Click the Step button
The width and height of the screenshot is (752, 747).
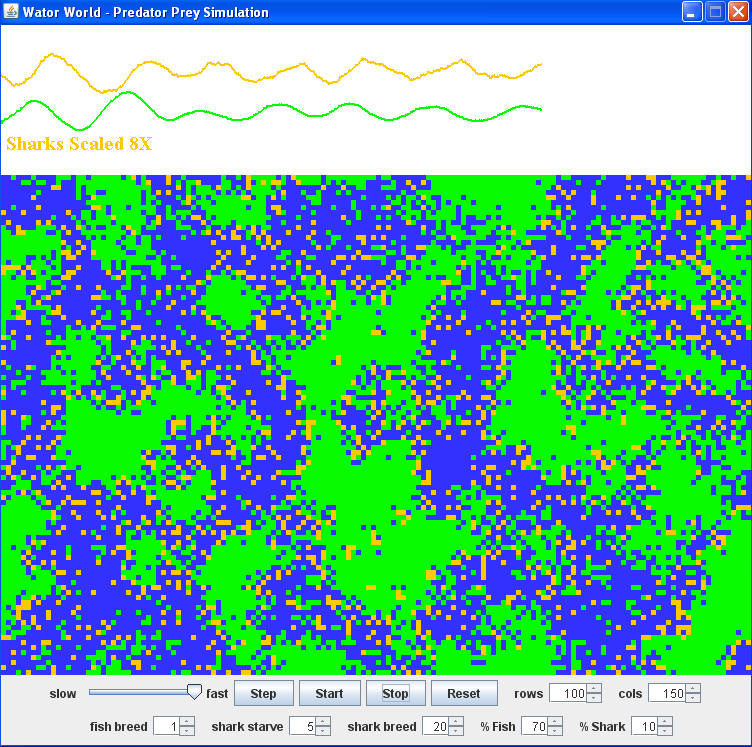tap(263, 693)
